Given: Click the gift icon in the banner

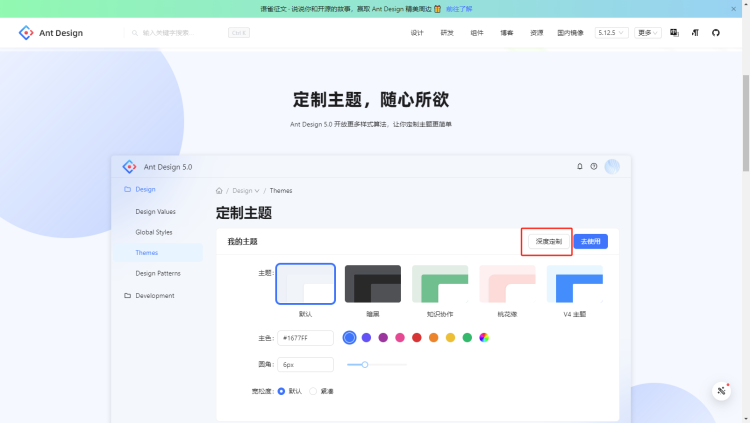Looking at the screenshot, I should pos(437,9).
